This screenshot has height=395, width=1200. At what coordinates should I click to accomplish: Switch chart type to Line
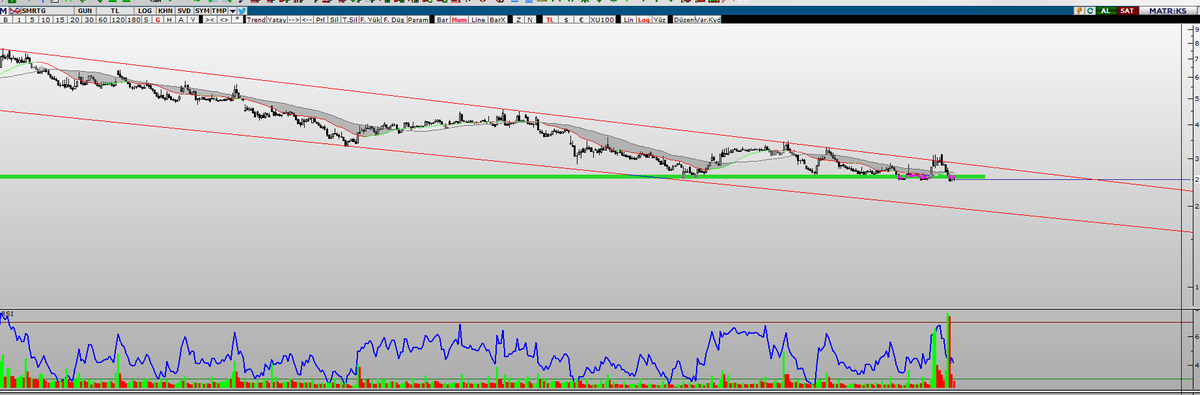(x=478, y=20)
